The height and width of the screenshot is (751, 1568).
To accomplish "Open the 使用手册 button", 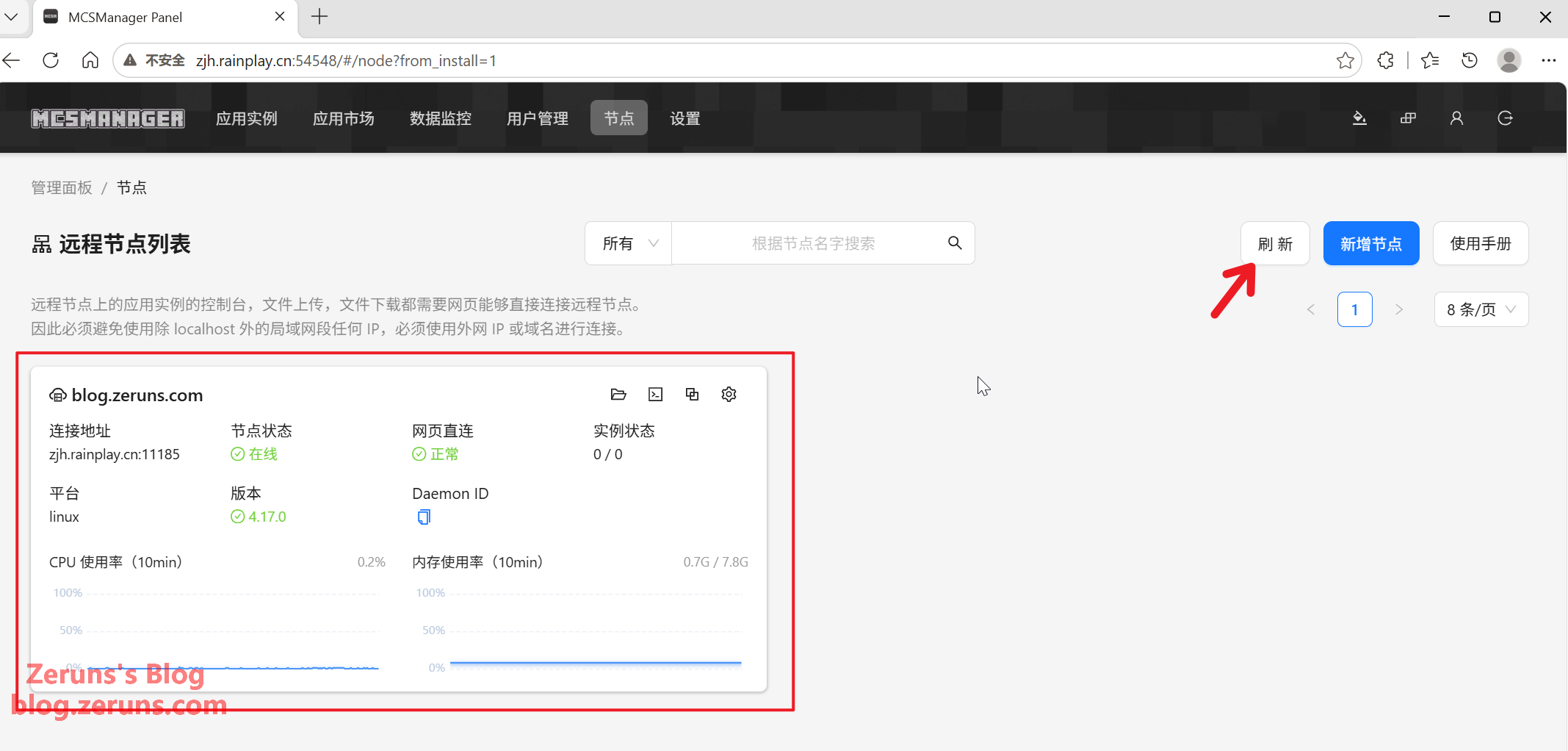I will [1481, 243].
